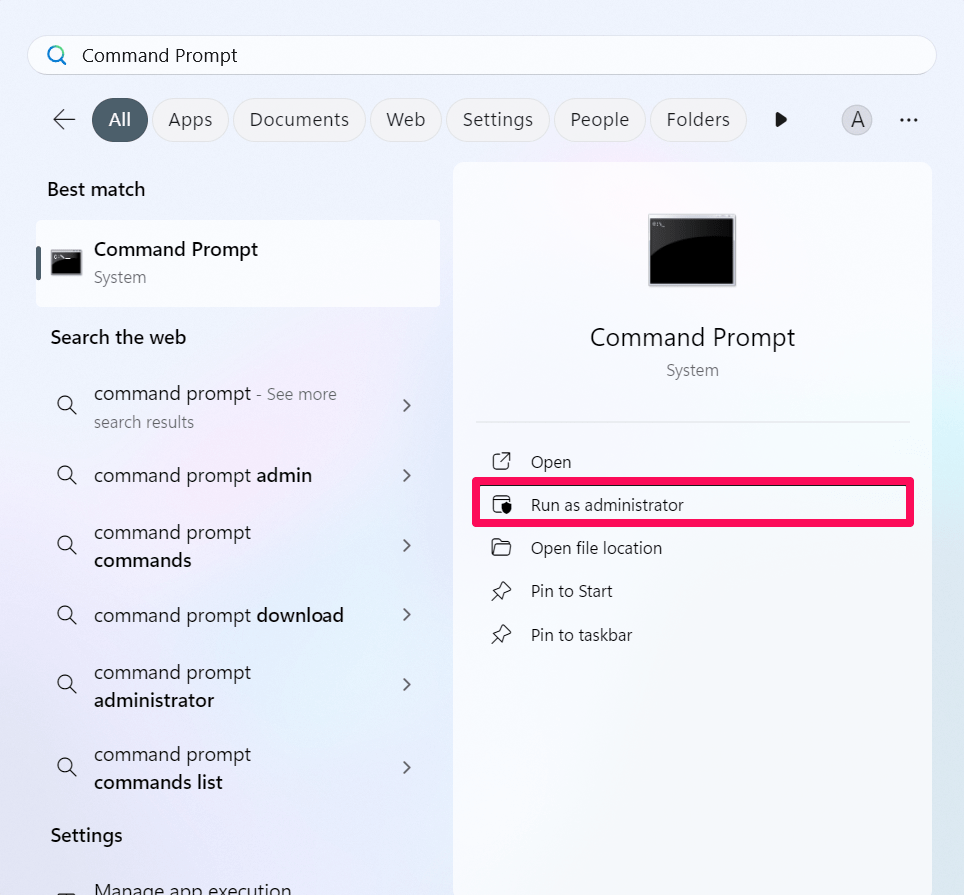Switch to the People filter tab

click(x=600, y=119)
